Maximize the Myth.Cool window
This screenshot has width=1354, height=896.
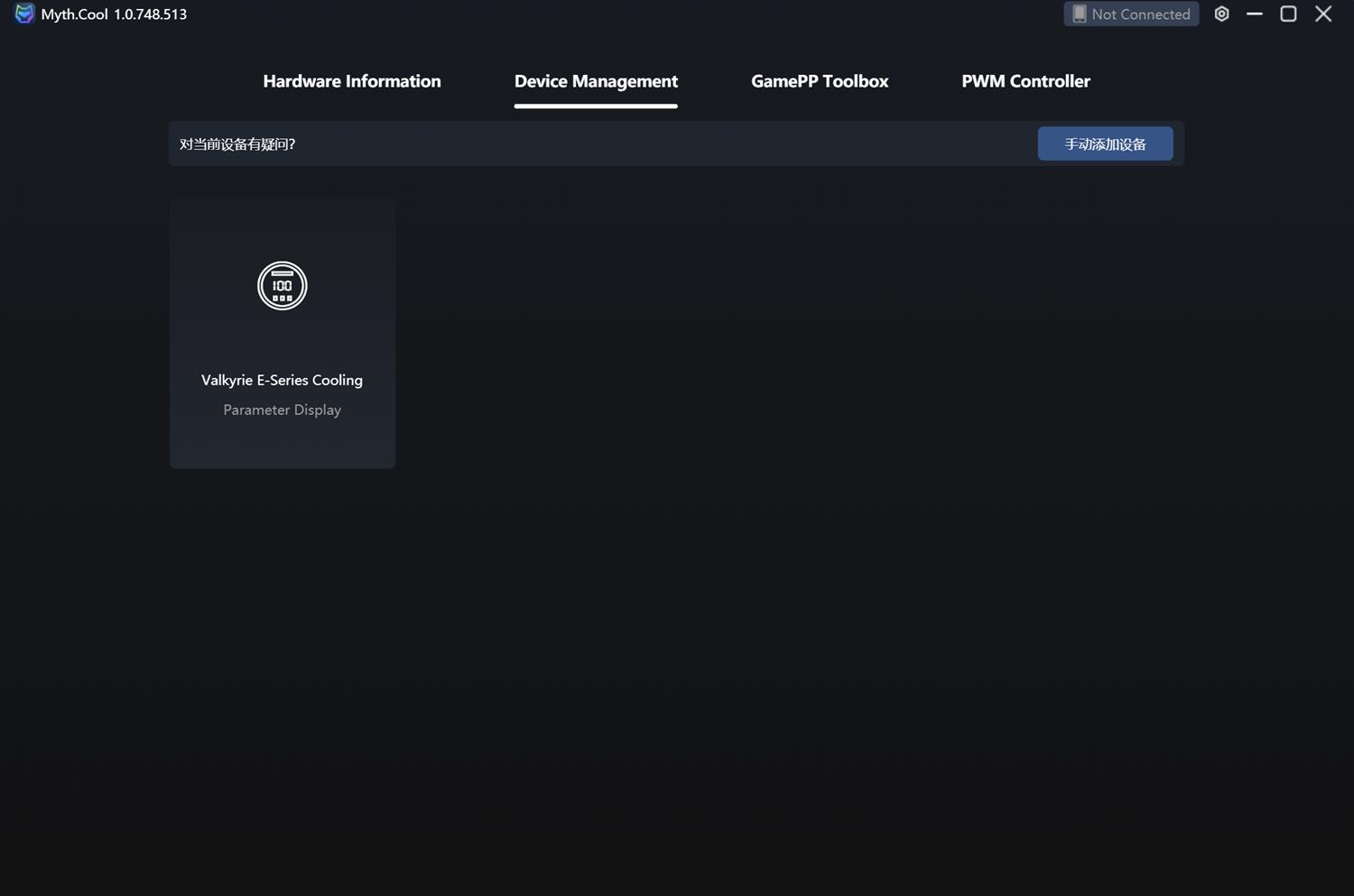click(1288, 14)
